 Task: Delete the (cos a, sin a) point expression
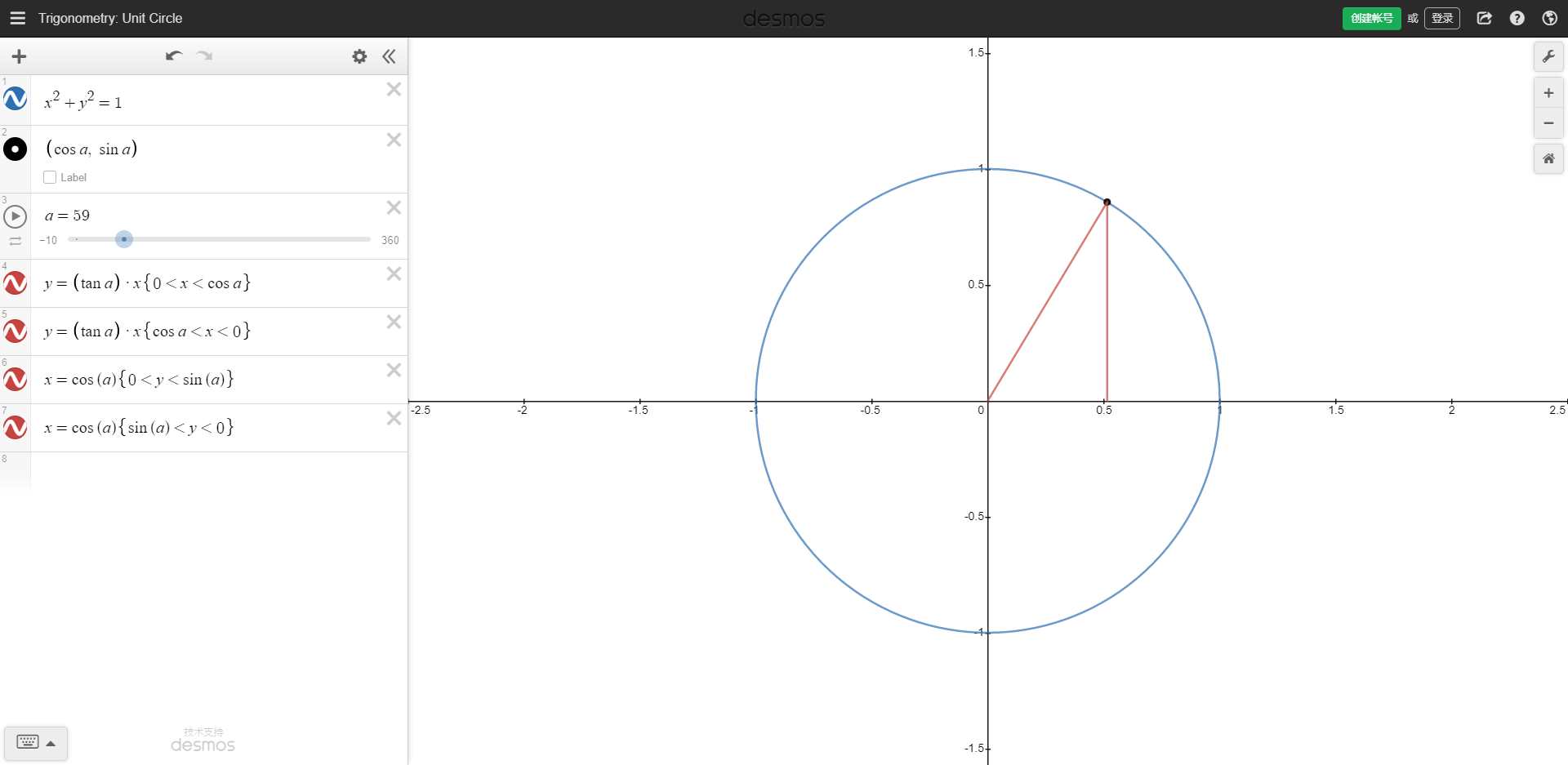point(394,140)
